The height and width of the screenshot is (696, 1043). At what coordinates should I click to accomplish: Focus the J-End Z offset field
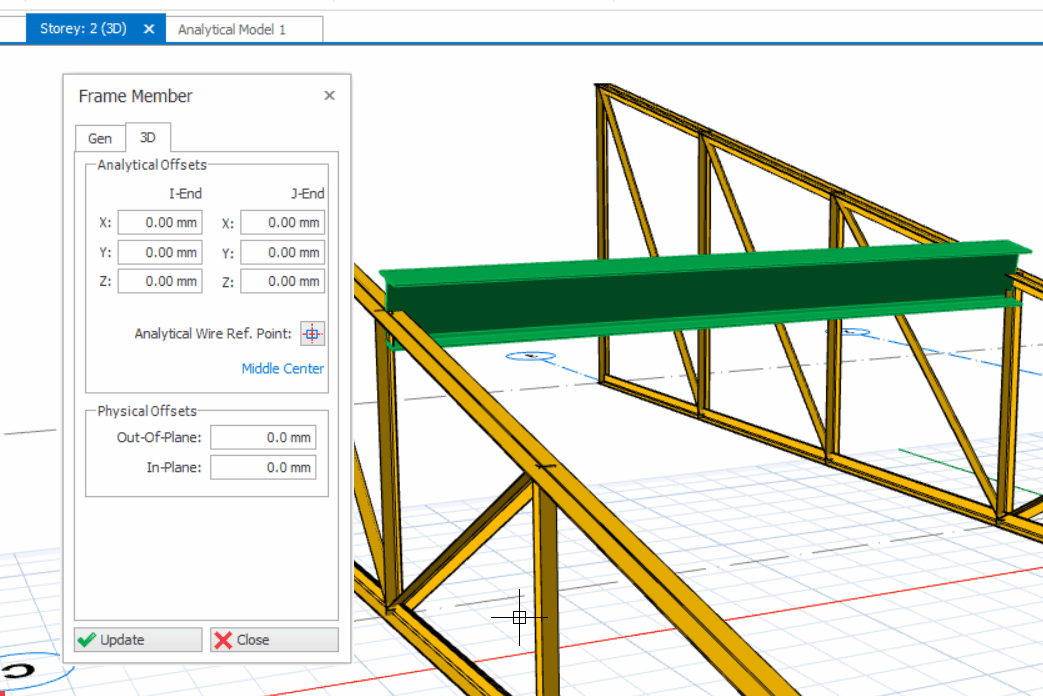click(283, 281)
